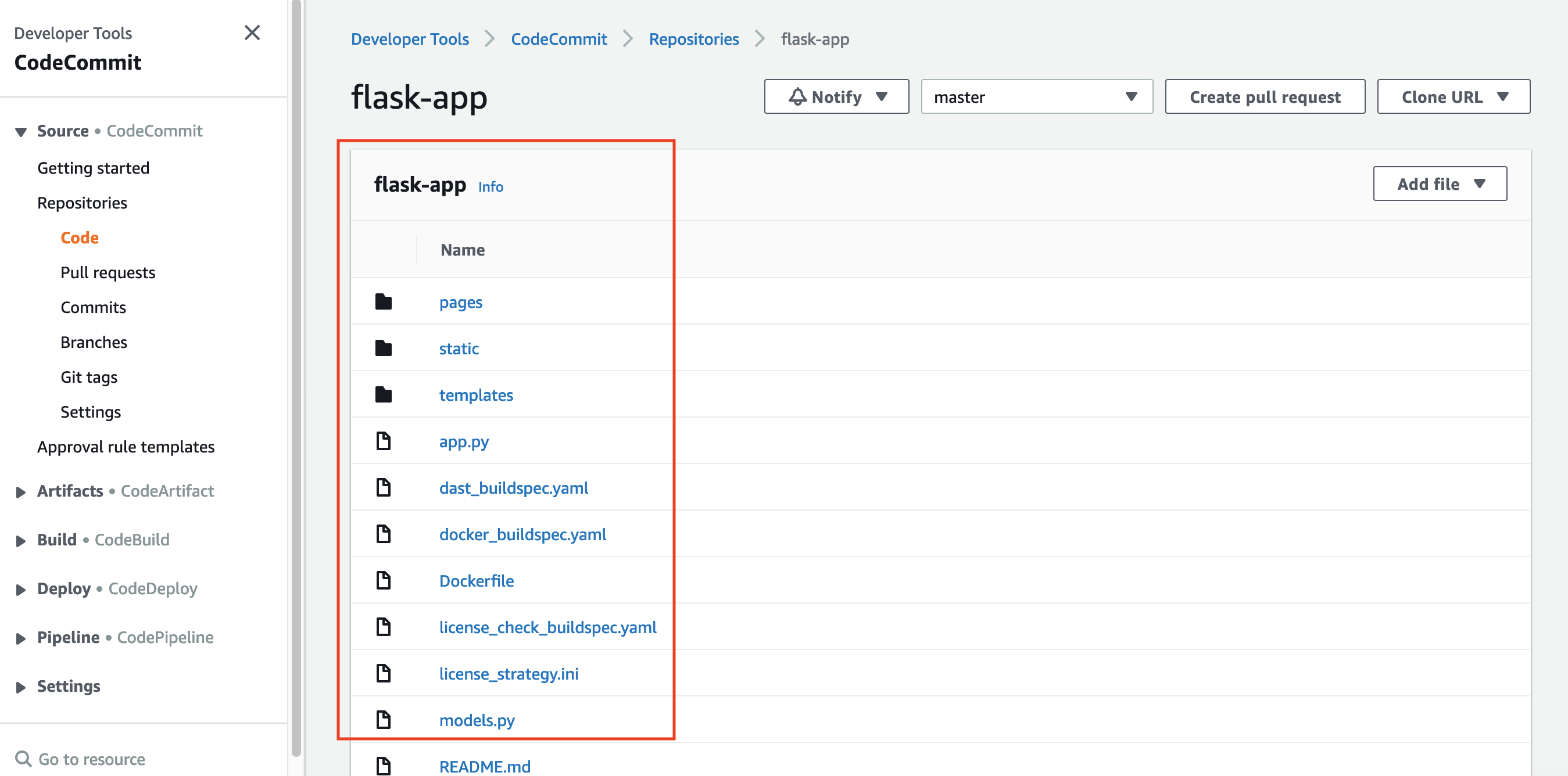Click the CodeCommit breadcrumb link
Image resolution: width=1568 pixels, height=776 pixels.
559,39
